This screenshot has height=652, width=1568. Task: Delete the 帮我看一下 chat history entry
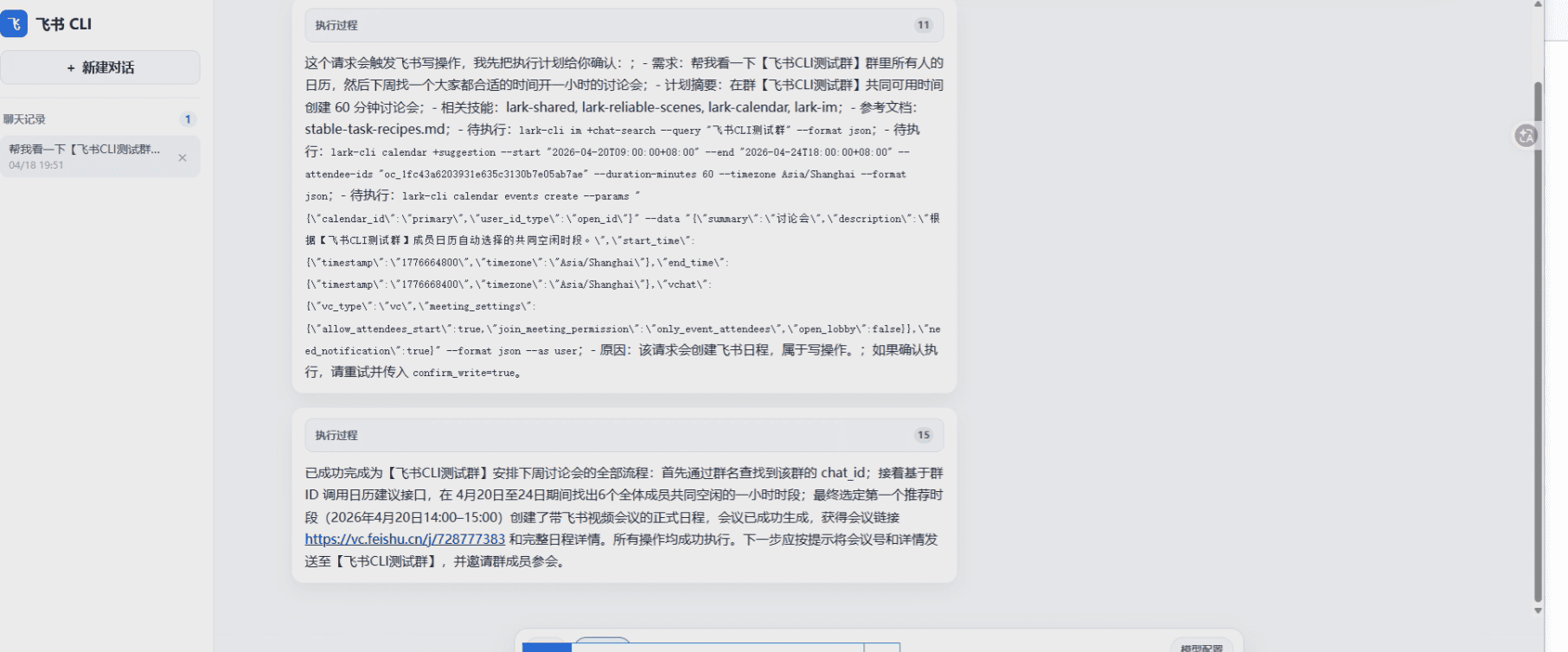[182, 157]
